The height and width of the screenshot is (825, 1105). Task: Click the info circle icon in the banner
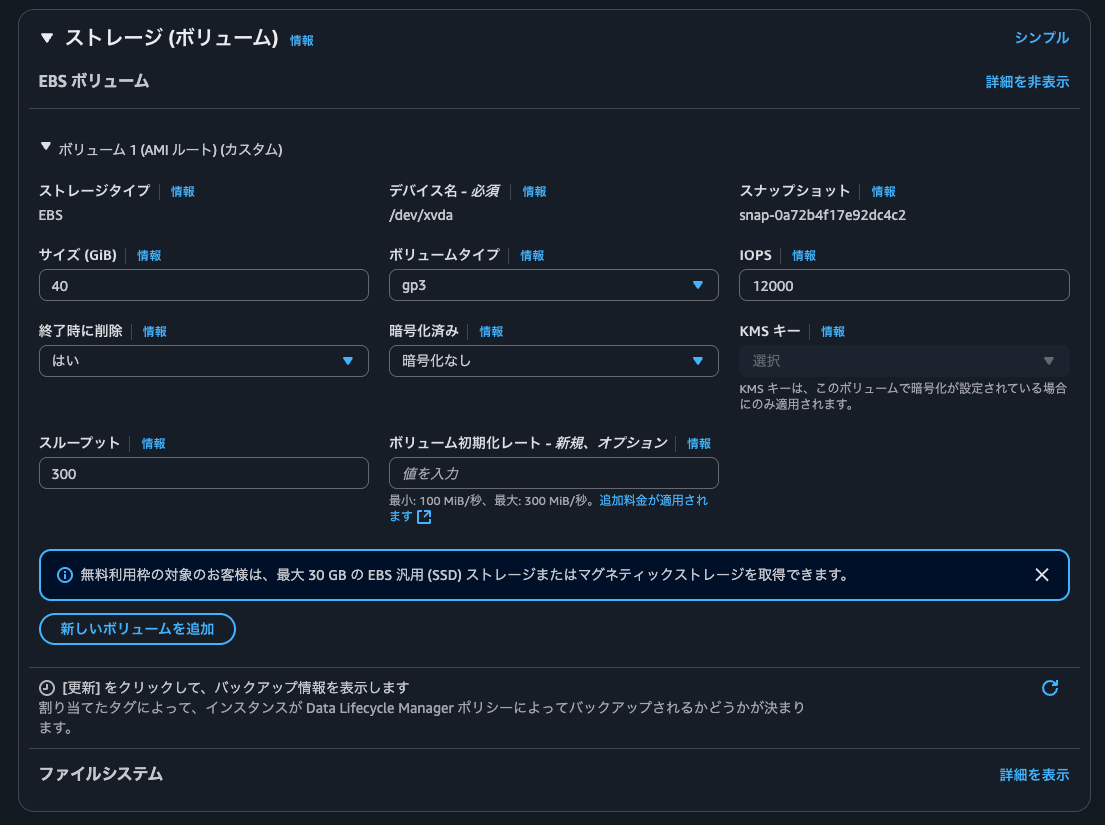[65, 575]
